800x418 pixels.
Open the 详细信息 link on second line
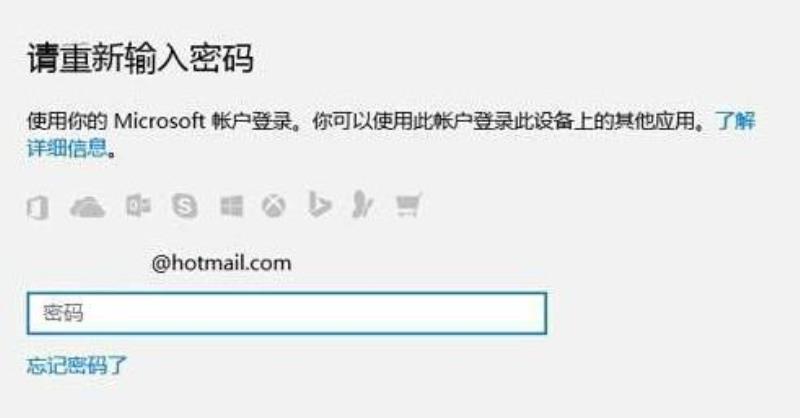point(67,148)
